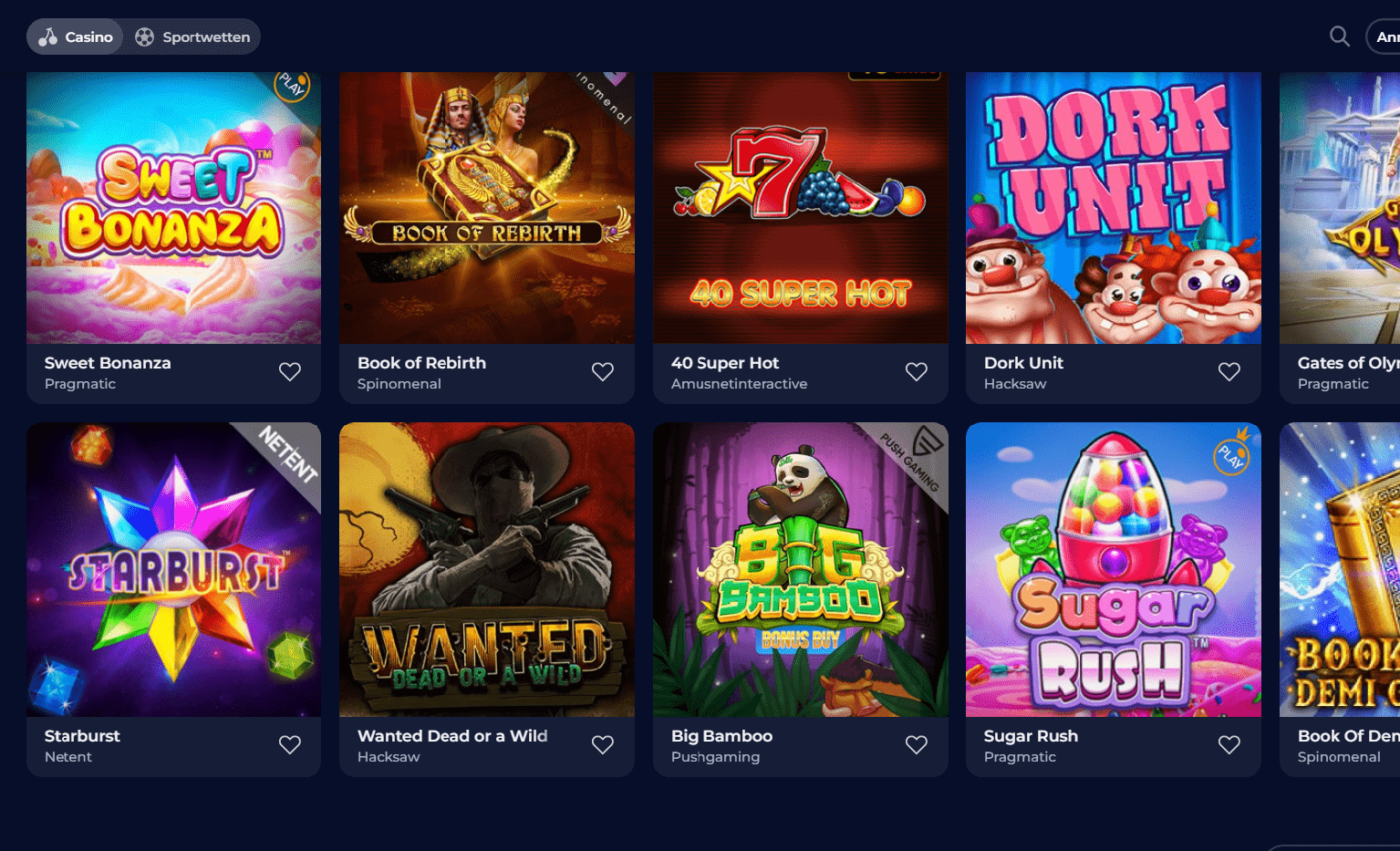Click the partially visible Anmelden button
Viewport: 1400px width, 851px height.
click(1383, 36)
